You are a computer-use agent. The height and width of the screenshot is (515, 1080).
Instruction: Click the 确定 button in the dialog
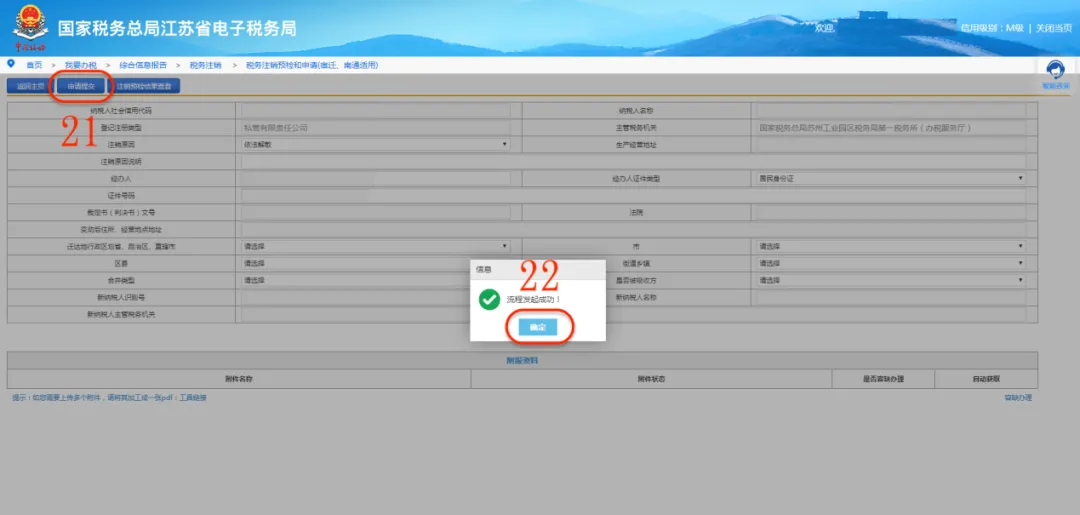537,328
